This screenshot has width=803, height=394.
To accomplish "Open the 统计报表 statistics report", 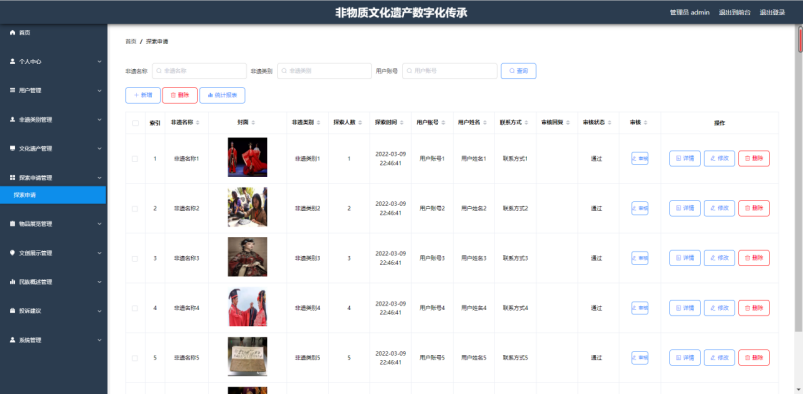I will click(x=222, y=95).
